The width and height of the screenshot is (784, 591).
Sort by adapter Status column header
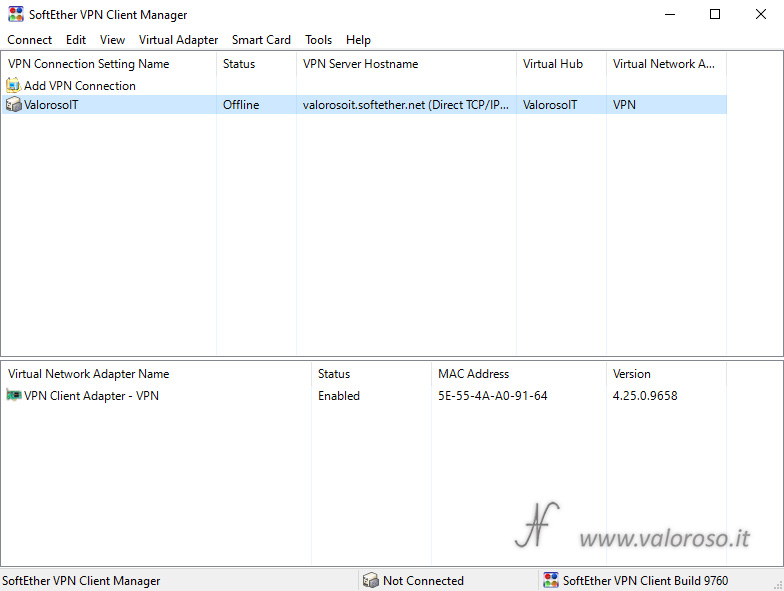click(x=372, y=374)
